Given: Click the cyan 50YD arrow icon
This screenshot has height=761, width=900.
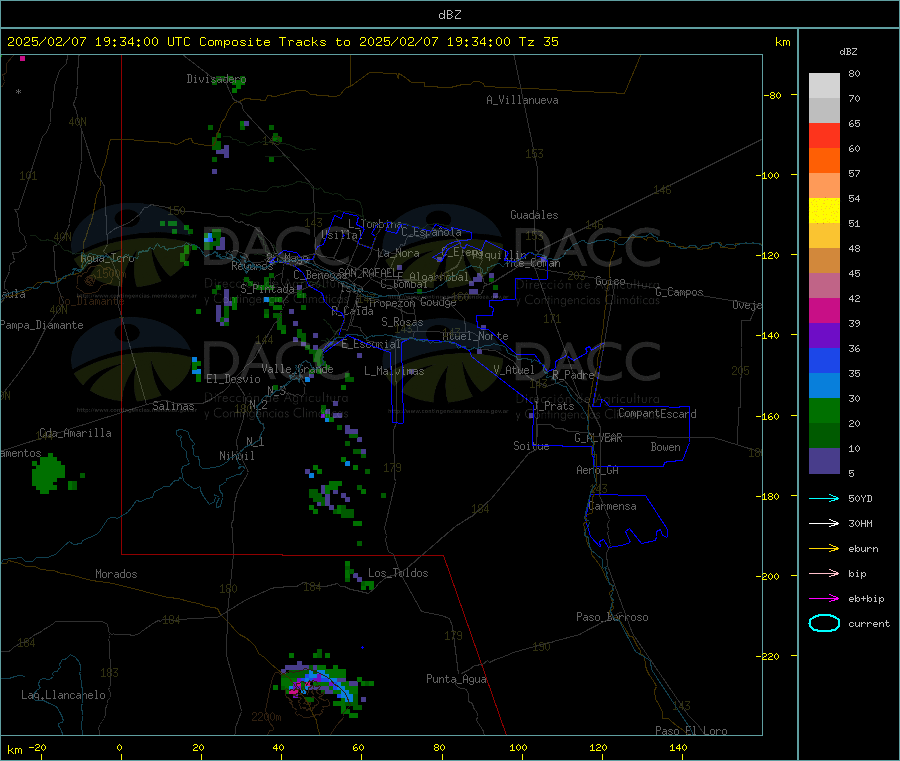Looking at the screenshot, I should [824, 498].
